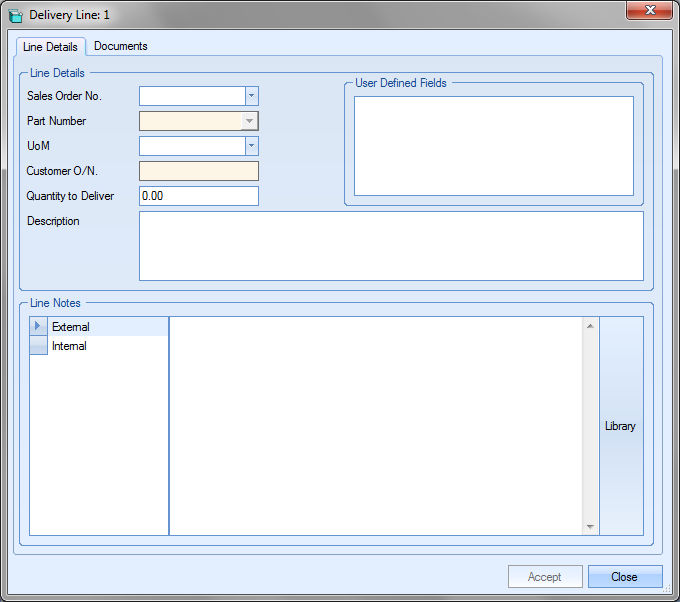Open the notes Library
The height and width of the screenshot is (602, 680).
click(620, 426)
